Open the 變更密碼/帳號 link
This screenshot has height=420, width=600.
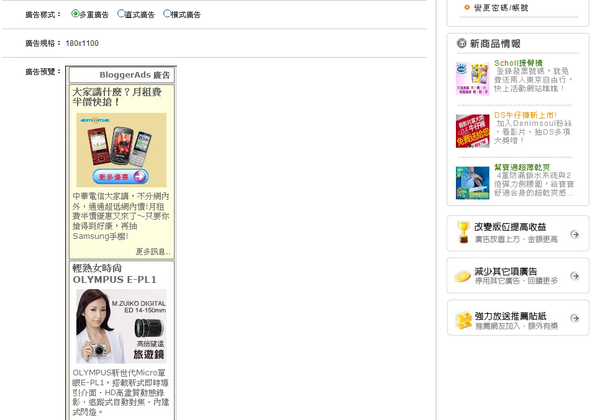click(501, 8)
